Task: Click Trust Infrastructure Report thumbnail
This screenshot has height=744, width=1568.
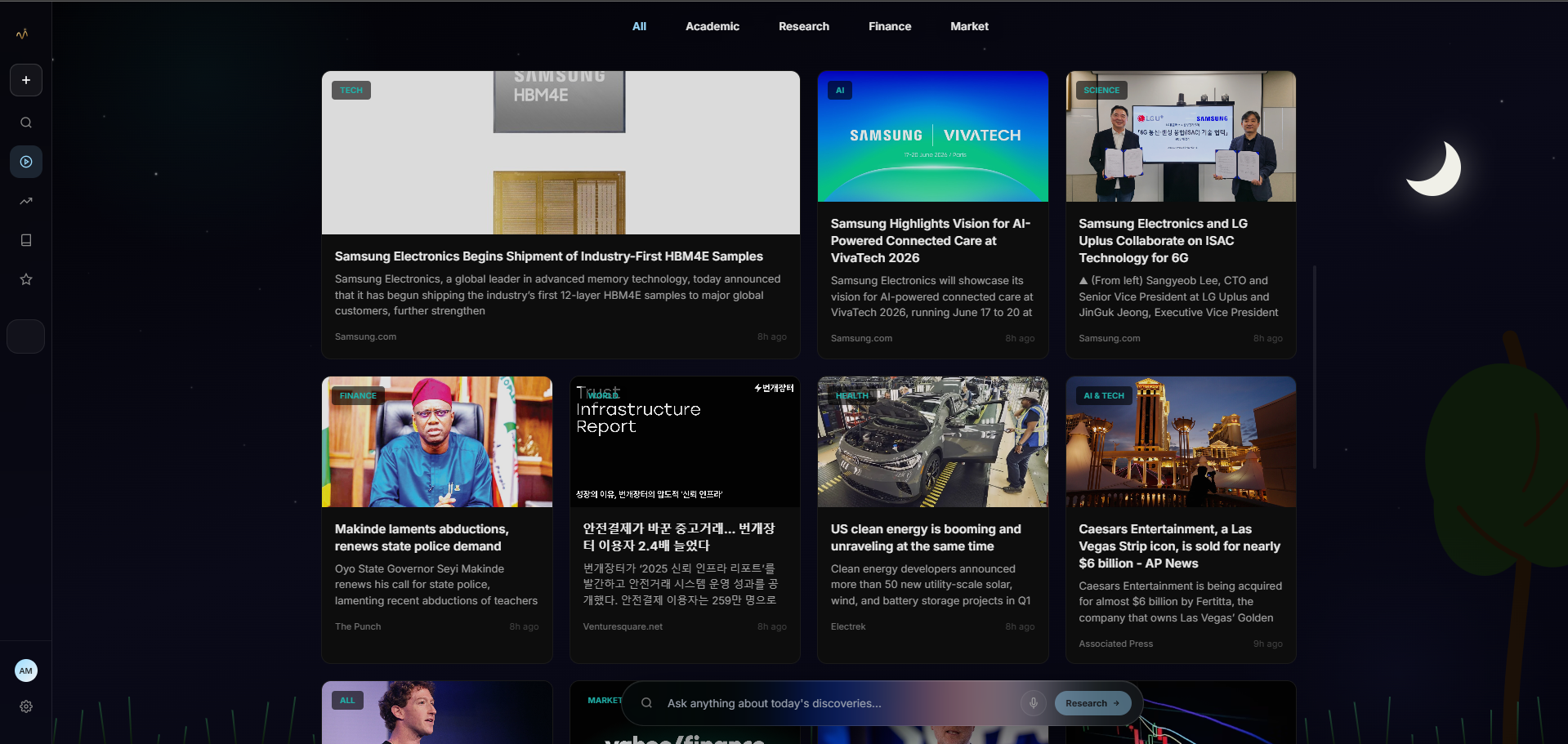Action: click(685, 442)
